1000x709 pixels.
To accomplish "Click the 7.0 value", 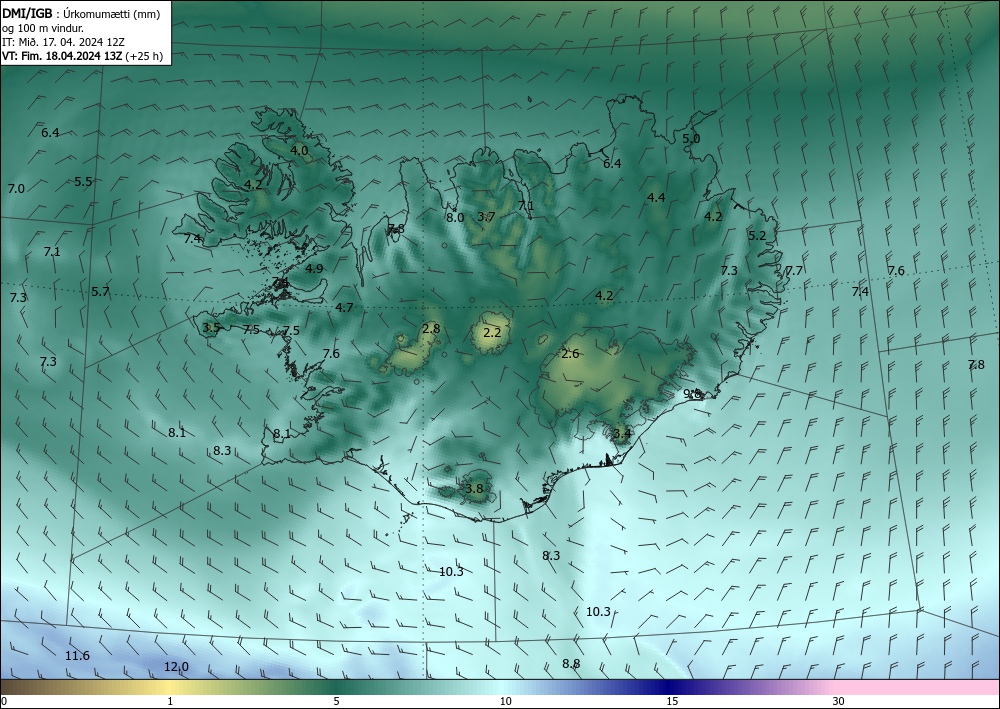I will point(16,189).
